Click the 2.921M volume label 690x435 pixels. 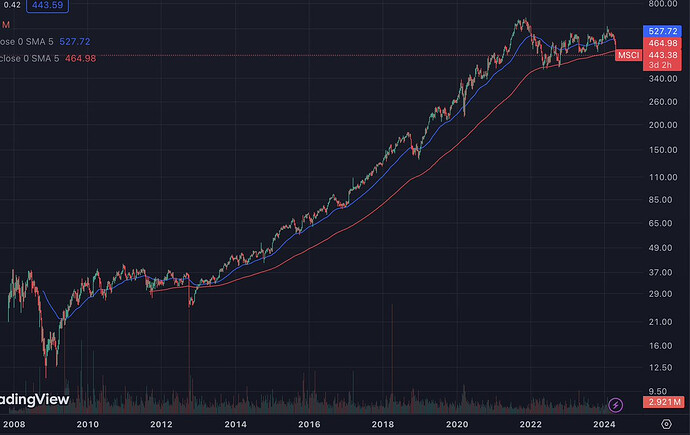tap(664, 403)
